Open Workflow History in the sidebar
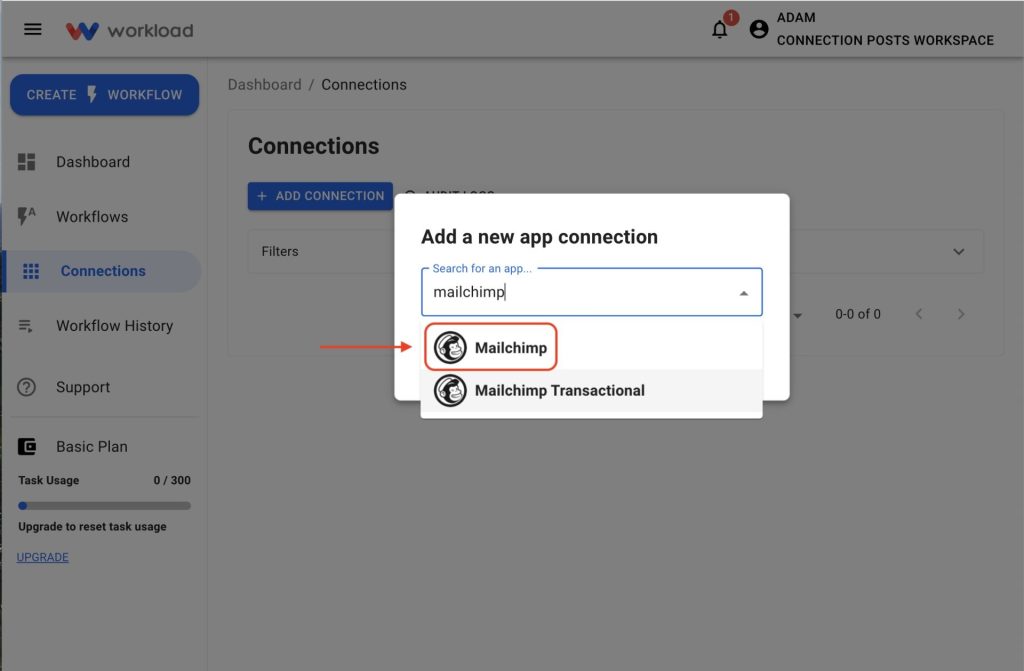The image size is (1024, 671). tap(114, 325)
